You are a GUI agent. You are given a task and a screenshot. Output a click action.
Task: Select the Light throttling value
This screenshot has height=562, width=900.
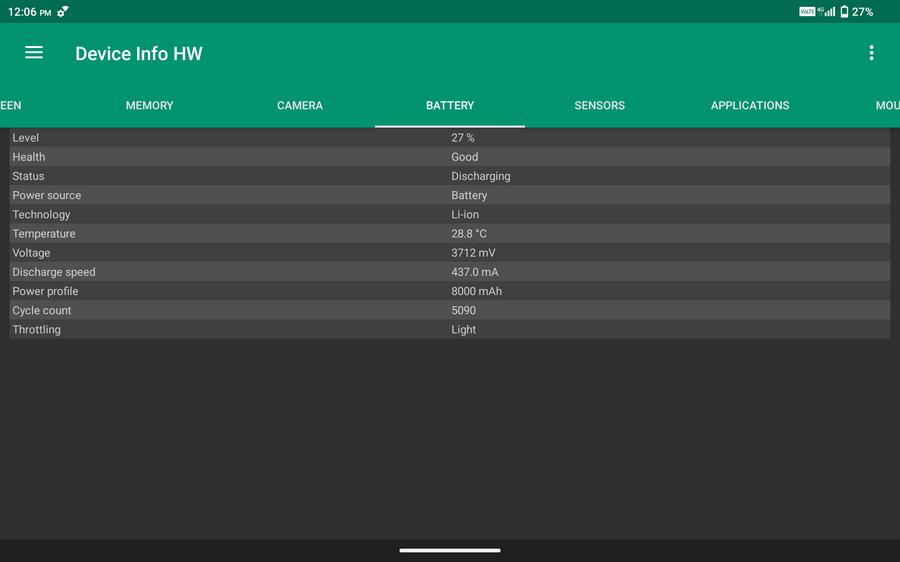point(463,330)
